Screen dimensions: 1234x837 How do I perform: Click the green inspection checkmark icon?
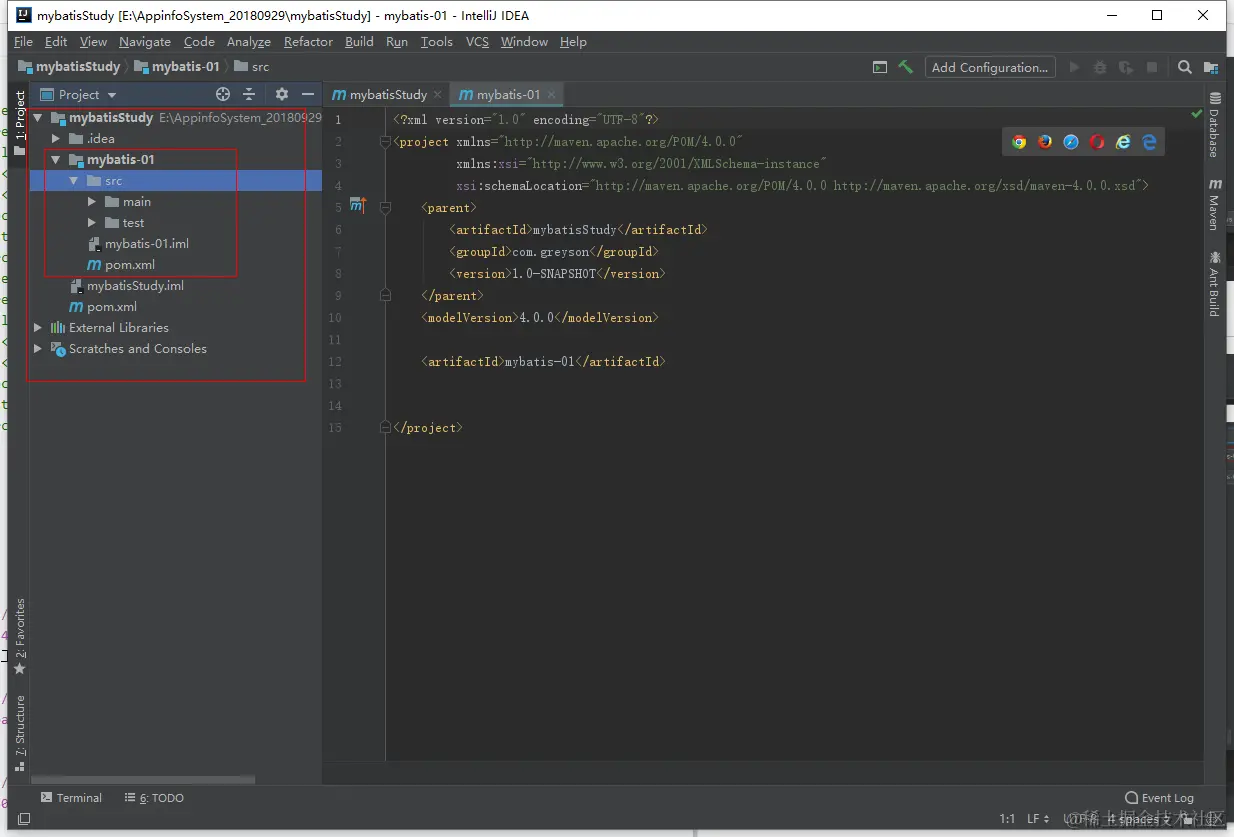tap(1197, 115)
